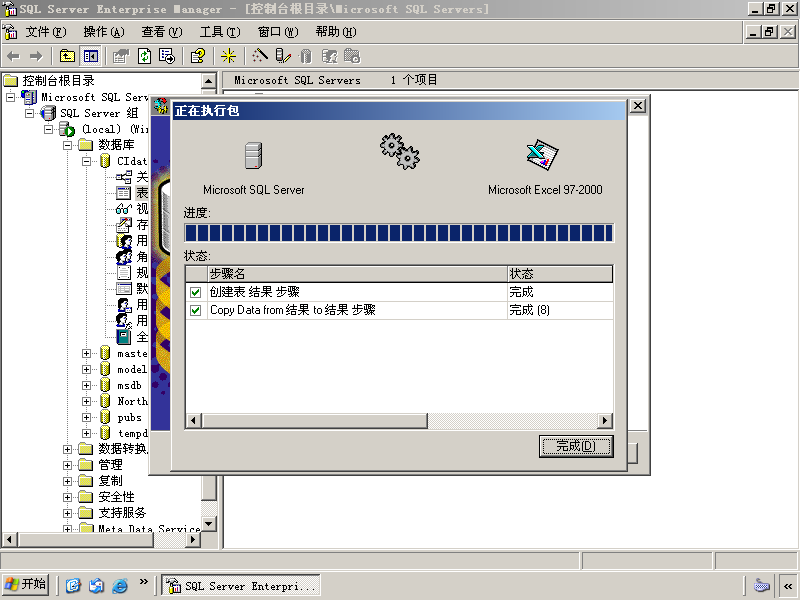Collapse the 数据库 folder node
The image size is (800, 600).
(x=67, y=145)
